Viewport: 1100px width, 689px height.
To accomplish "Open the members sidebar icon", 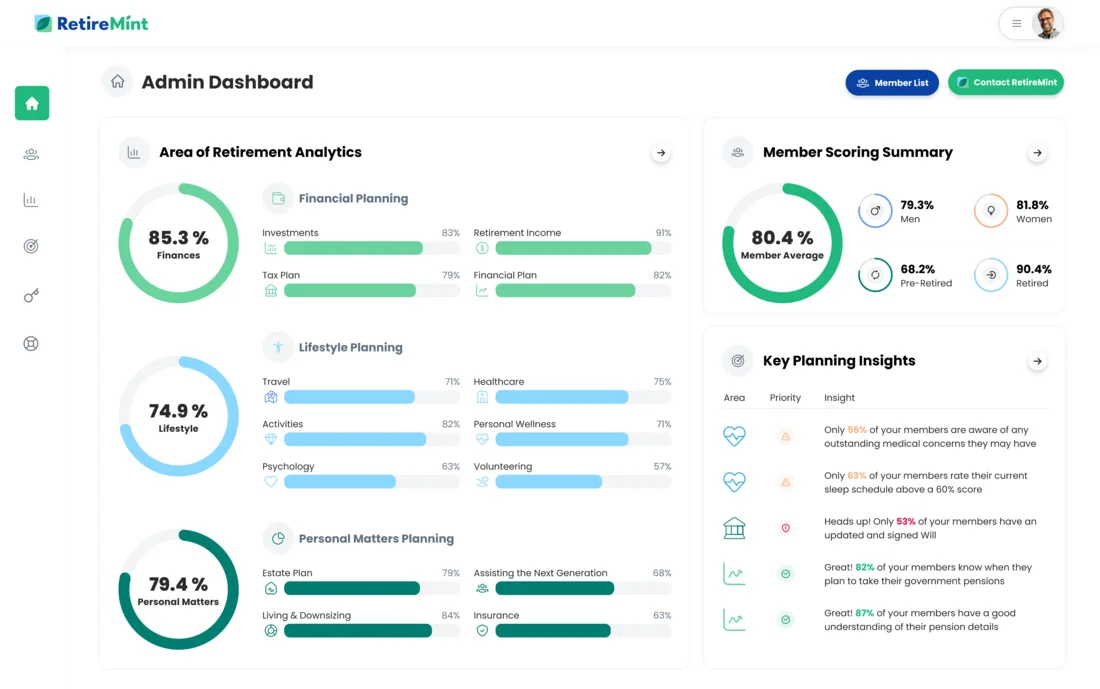I will (x=31, y=154).
